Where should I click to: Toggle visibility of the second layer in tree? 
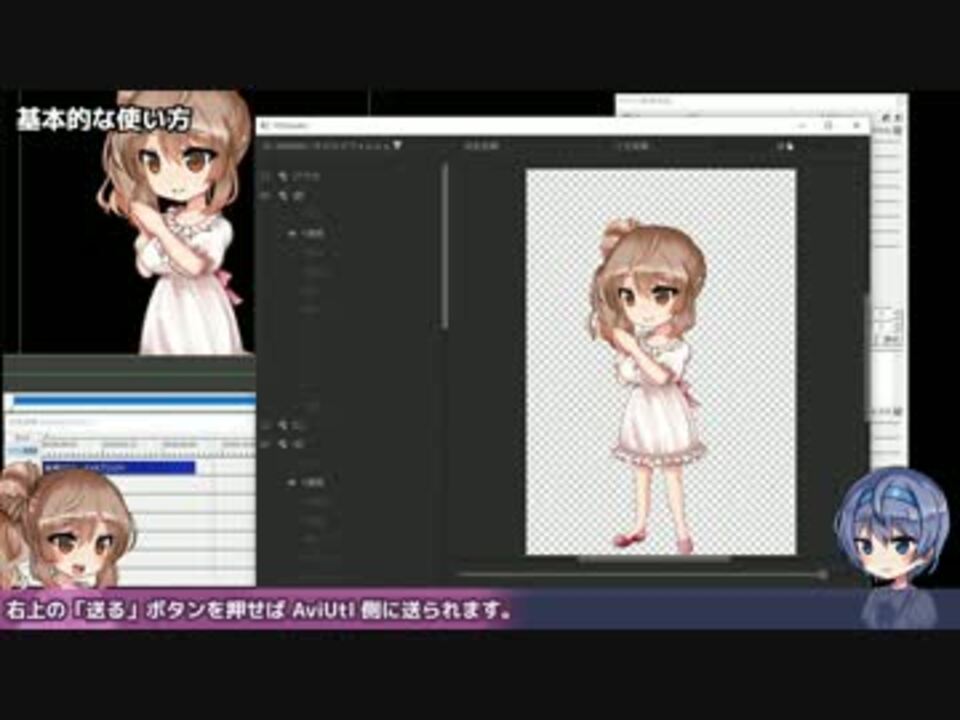(266, 196)
